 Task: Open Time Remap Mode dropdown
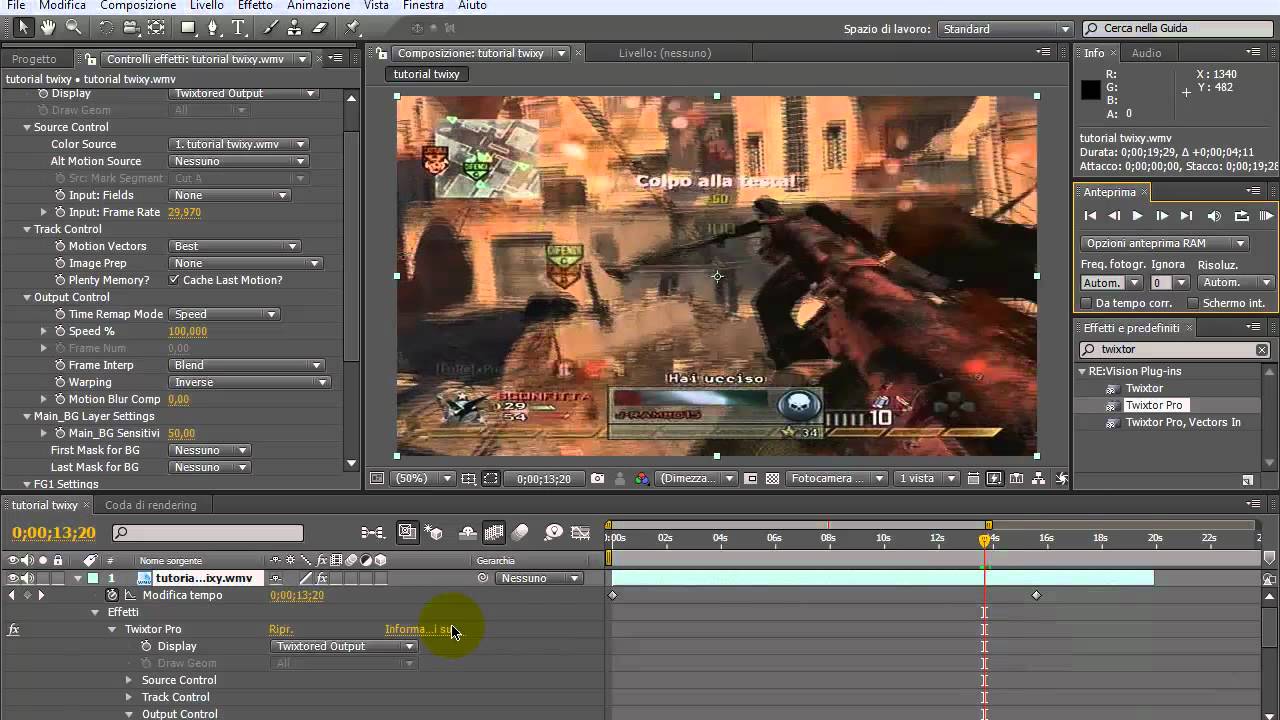point(224,314)
